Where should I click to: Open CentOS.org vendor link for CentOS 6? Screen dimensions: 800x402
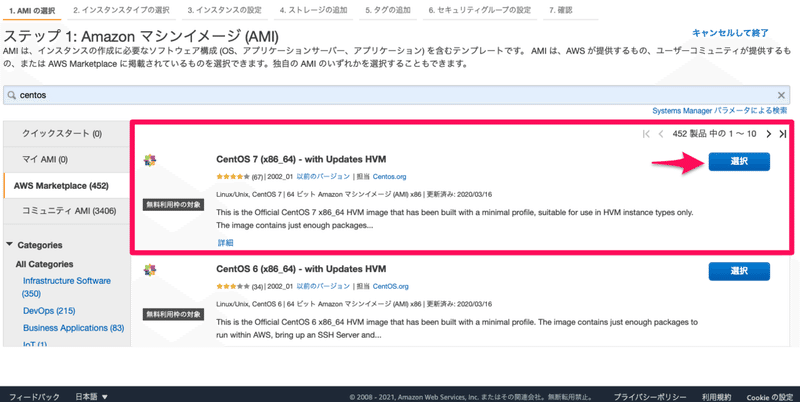point(390,286)
